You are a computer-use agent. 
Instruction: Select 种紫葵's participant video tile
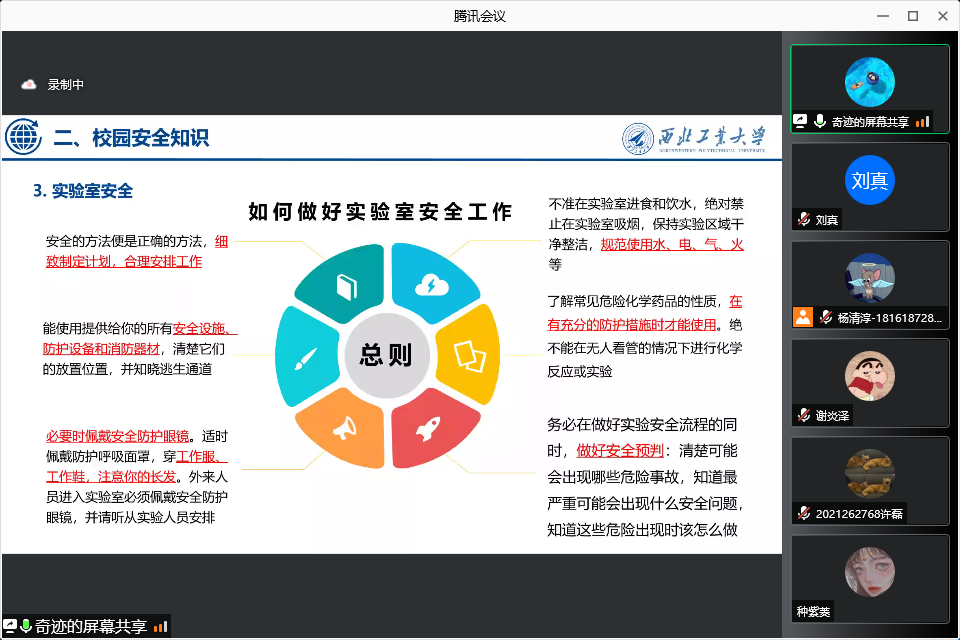tap(869, 577)
